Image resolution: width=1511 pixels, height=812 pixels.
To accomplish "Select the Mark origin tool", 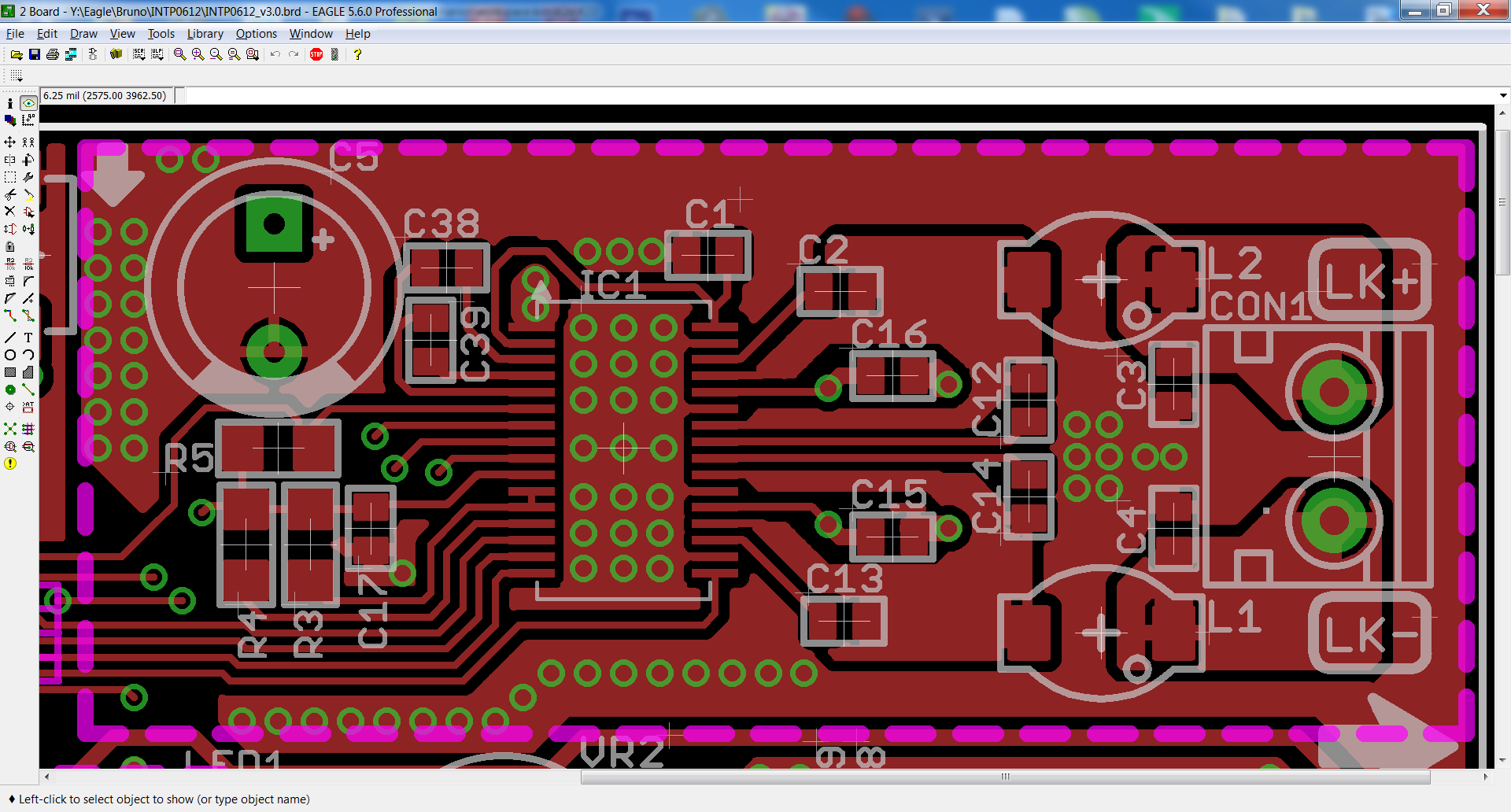I will [28, 120].
